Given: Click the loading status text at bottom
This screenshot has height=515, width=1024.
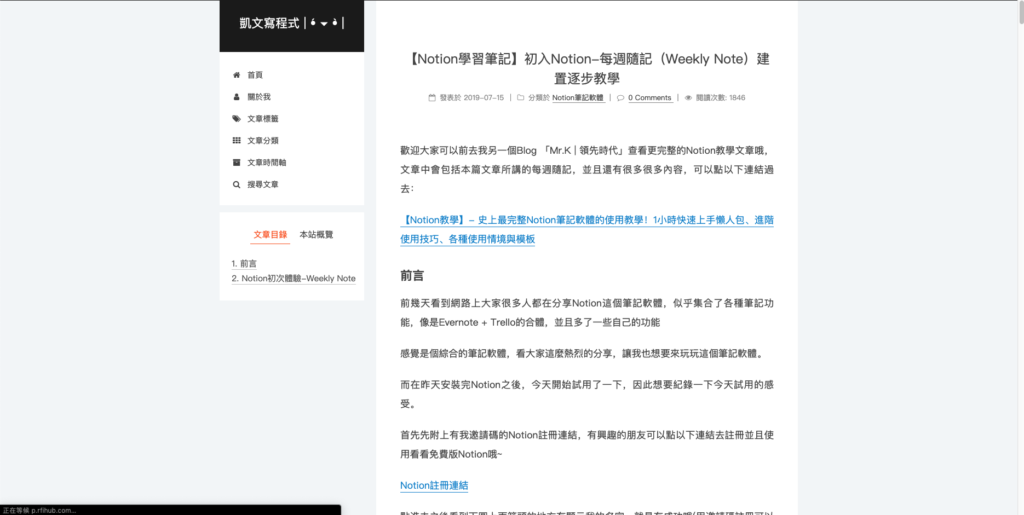Looking at the screenshot, I should click(x=39, y=510).
